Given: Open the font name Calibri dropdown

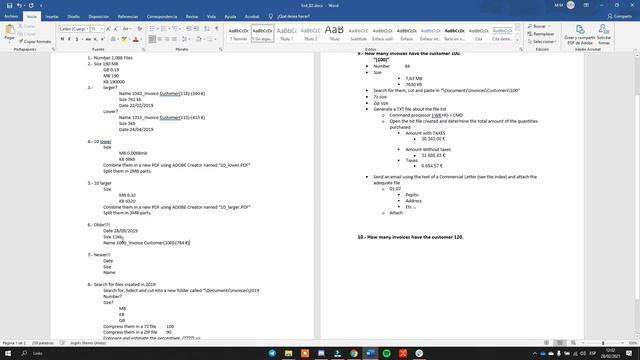Looking at the screenshot, I should click(87, 29).
